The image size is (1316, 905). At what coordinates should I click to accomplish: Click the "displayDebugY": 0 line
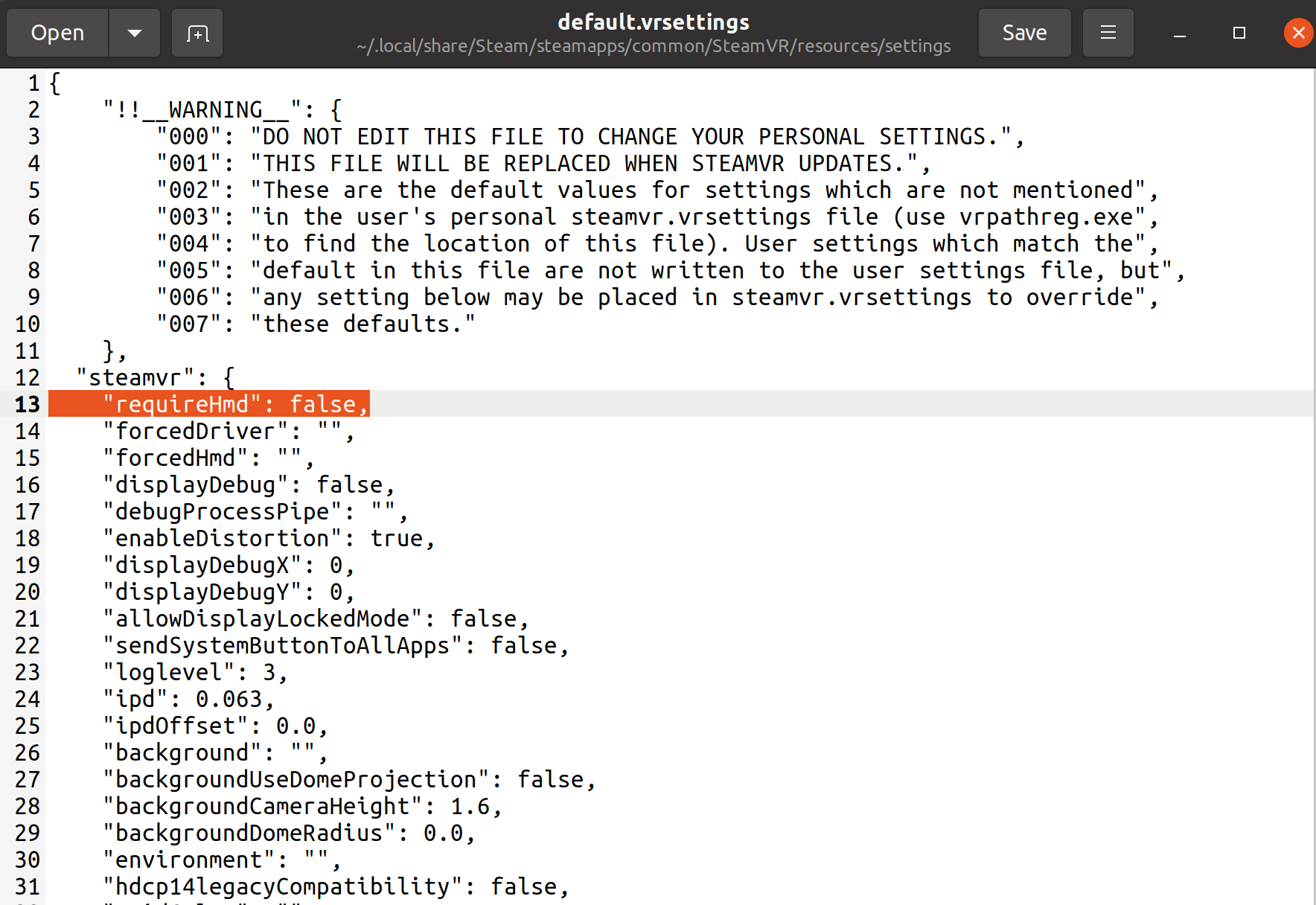click(229, 592)
